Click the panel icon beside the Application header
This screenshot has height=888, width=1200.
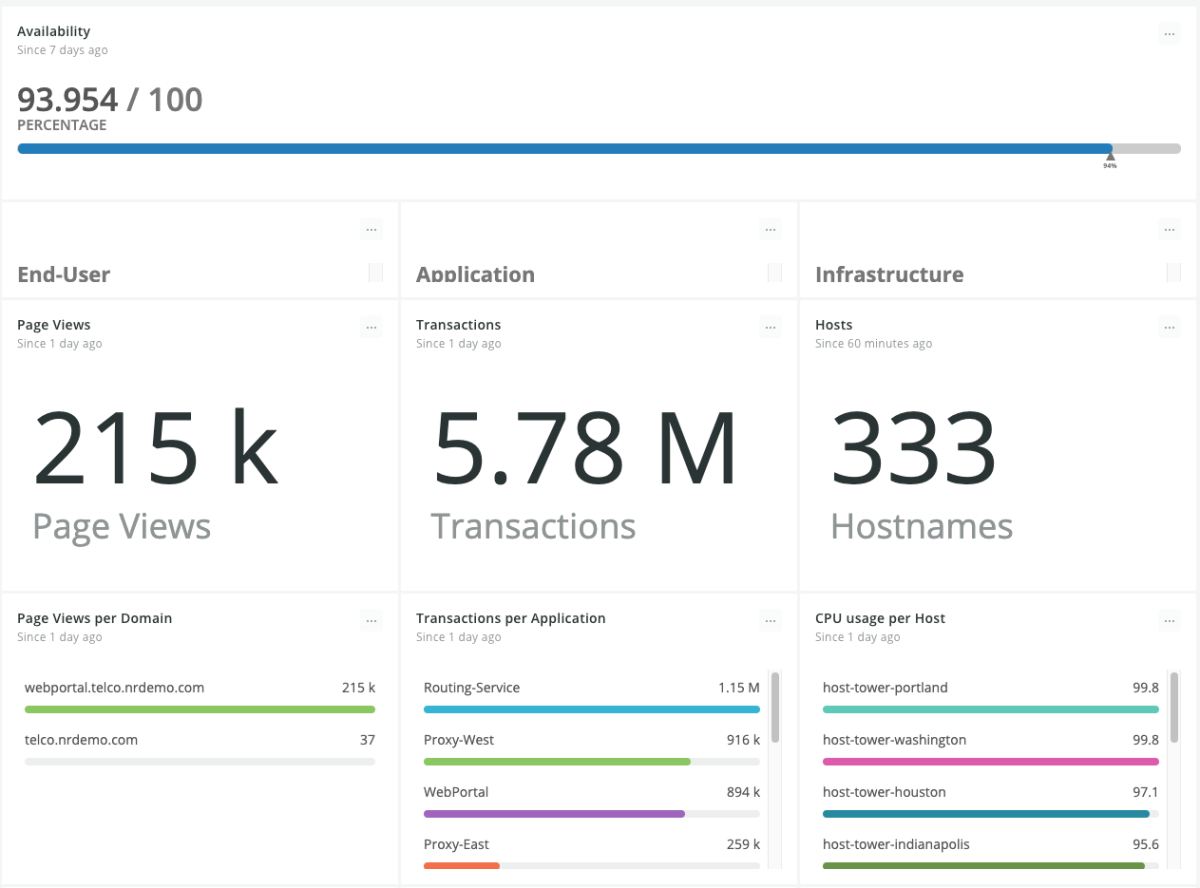coord(774,272)
